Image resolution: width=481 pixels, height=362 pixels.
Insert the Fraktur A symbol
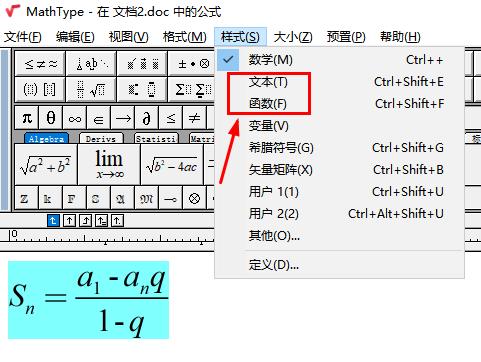(x=123, y=199)
